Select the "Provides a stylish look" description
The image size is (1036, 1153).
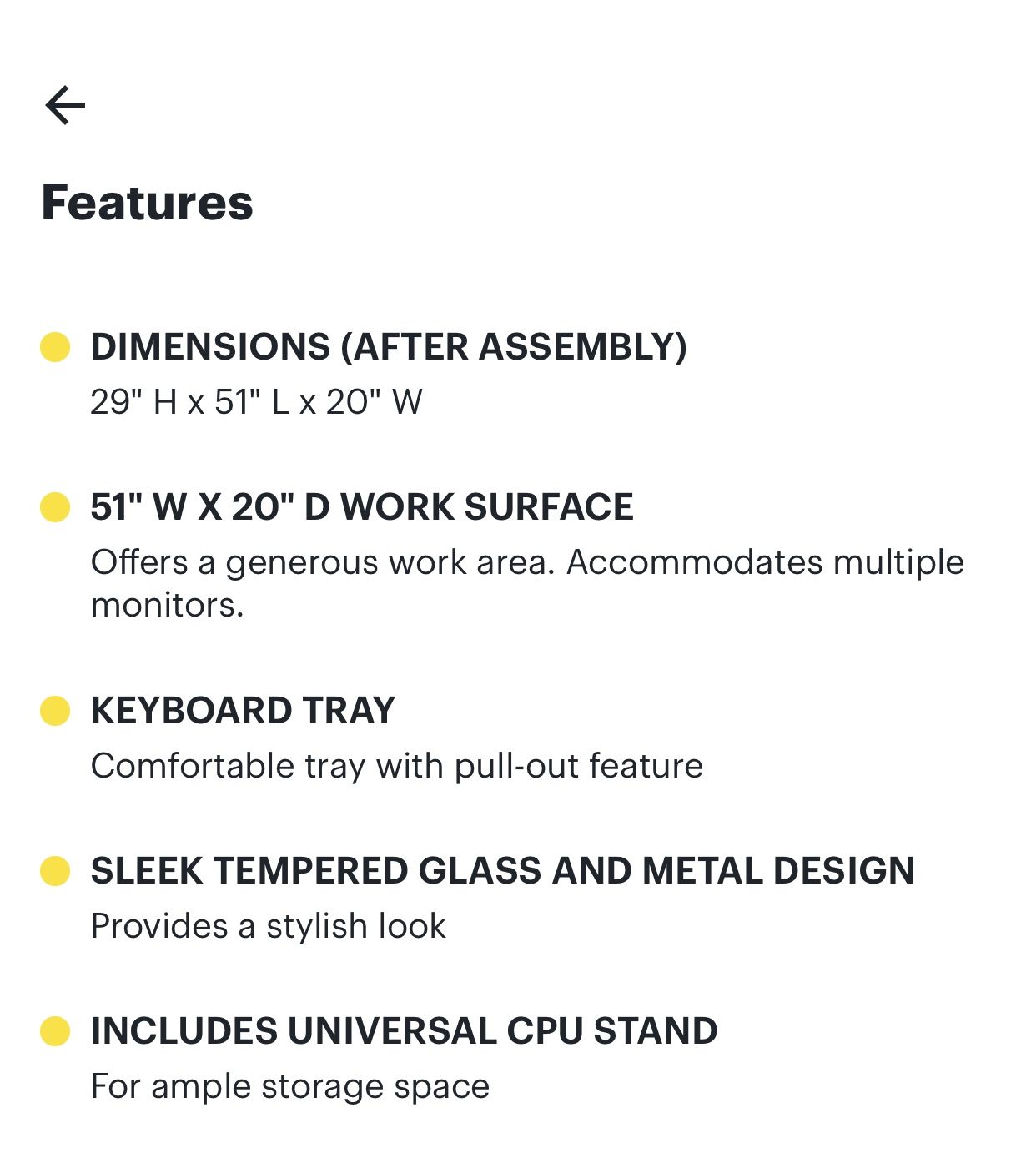pyautogui.click(x=268, y=926)
